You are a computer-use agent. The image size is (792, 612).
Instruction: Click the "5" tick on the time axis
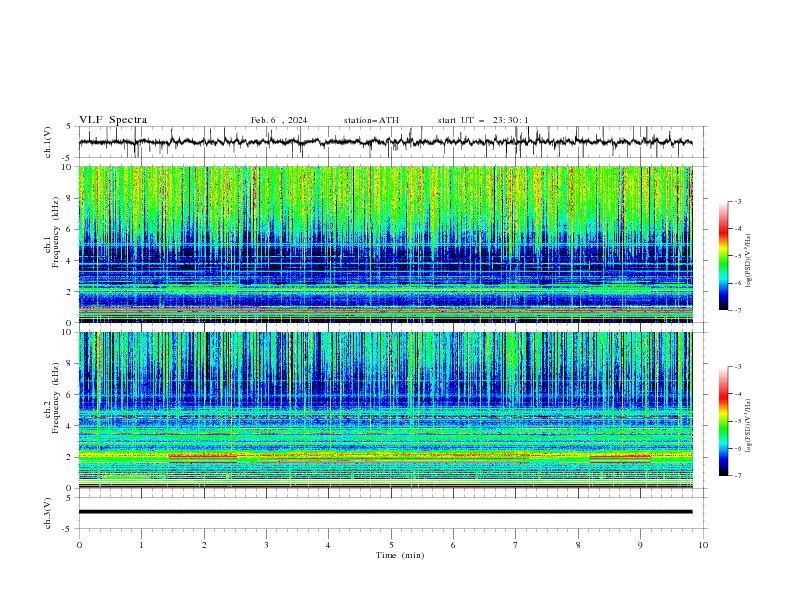(x=391, y=545)
